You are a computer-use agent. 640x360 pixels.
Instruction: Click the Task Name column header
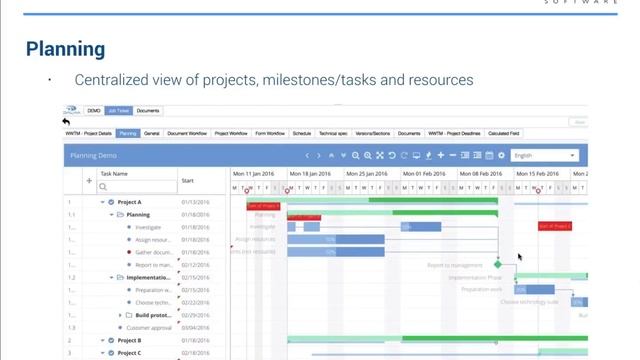pos(114,174)
